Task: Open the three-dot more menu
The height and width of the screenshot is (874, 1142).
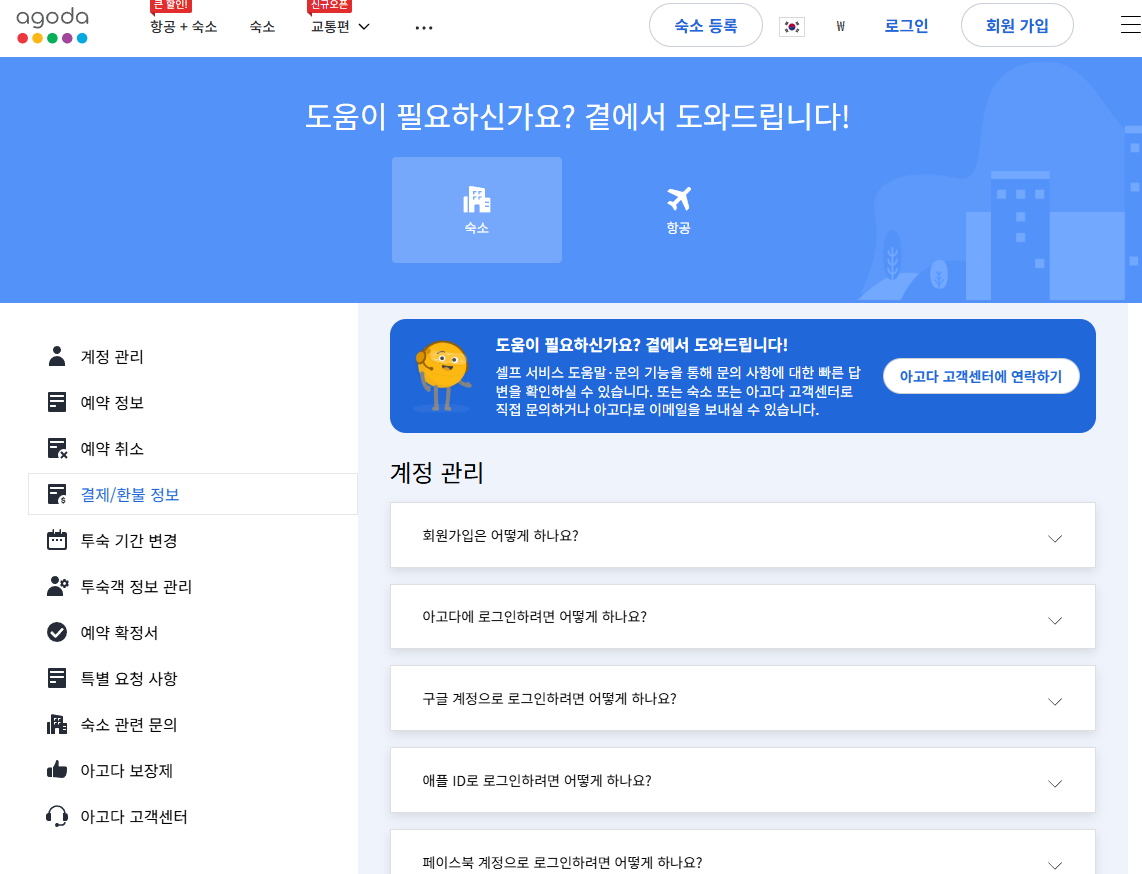Action: click(x=424, y=28)
